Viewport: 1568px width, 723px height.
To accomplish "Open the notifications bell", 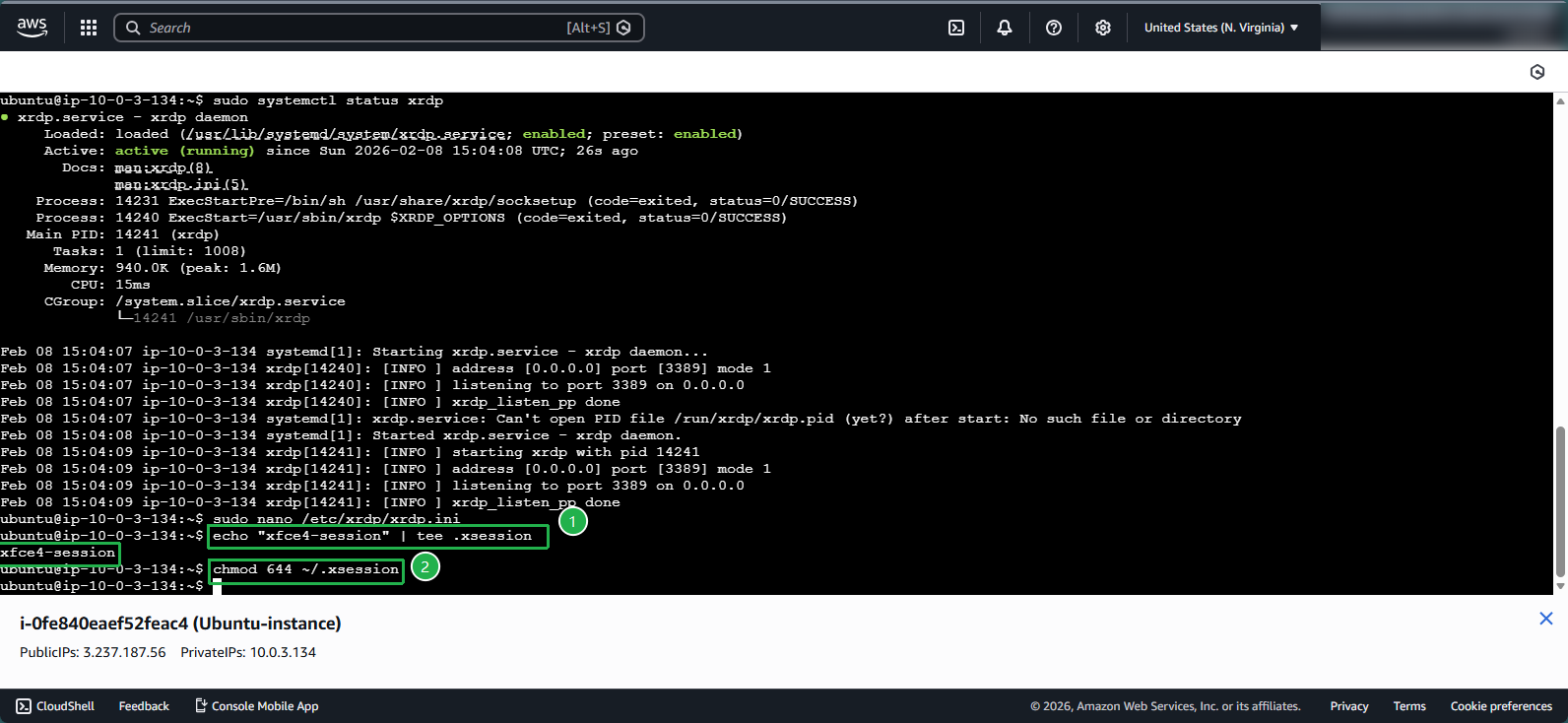I will tap(1005, 28).
